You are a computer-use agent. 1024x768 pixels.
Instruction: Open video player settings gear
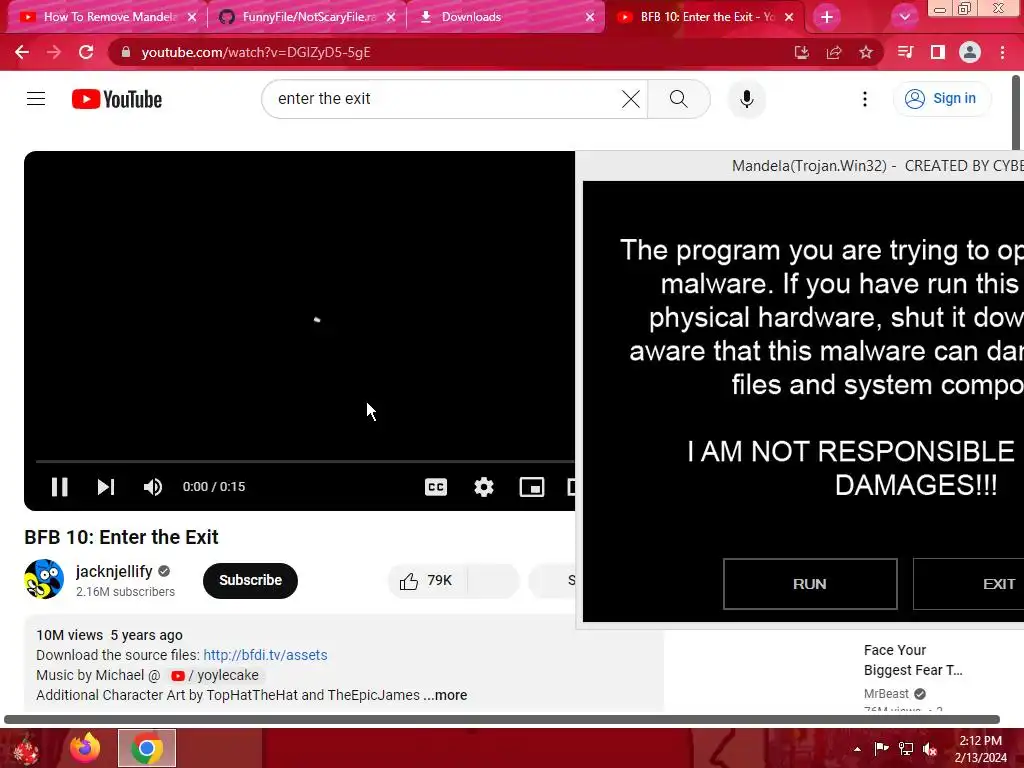click(x=484, y=487)
